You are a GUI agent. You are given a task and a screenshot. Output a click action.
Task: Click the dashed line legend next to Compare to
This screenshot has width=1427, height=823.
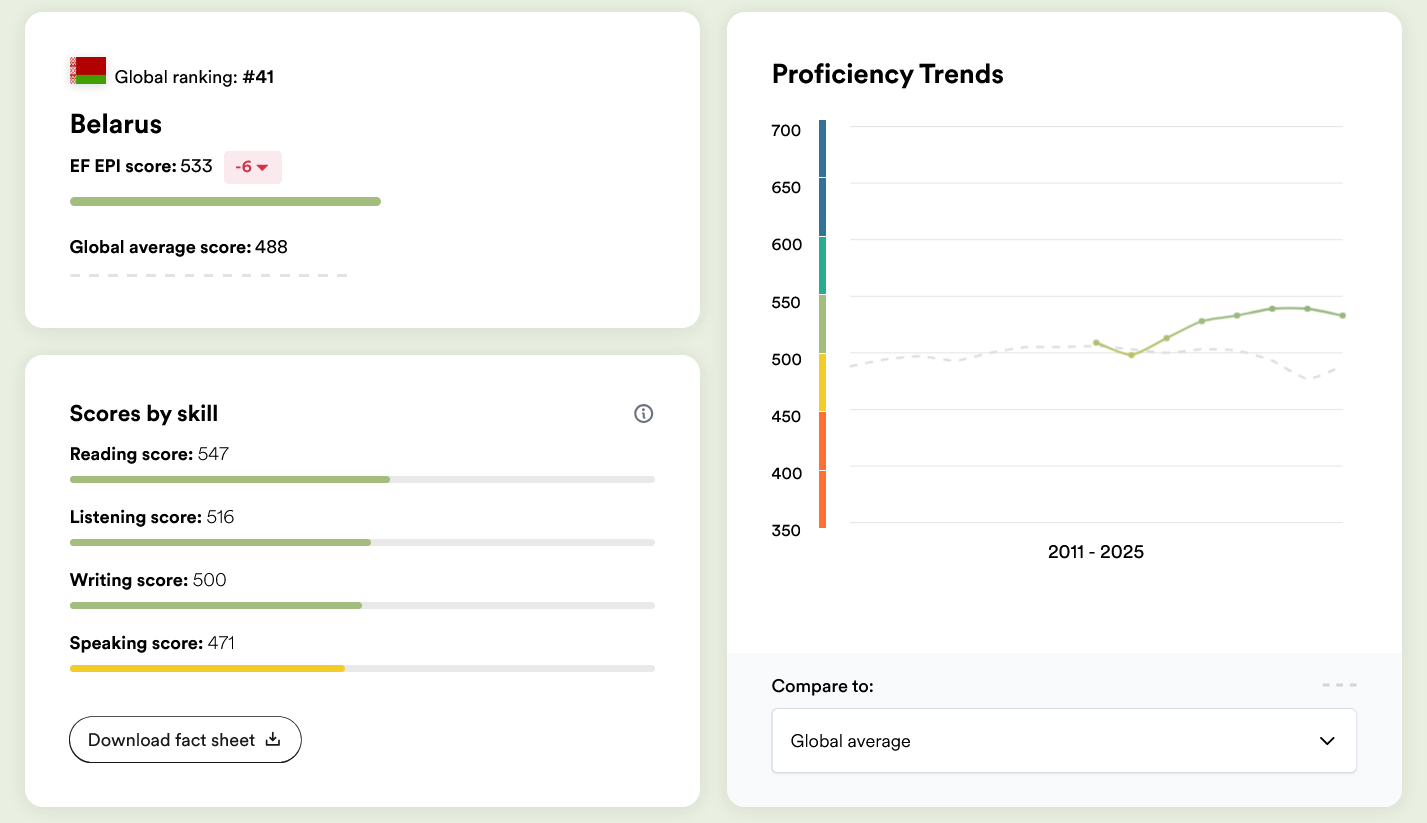point(1339,685)
